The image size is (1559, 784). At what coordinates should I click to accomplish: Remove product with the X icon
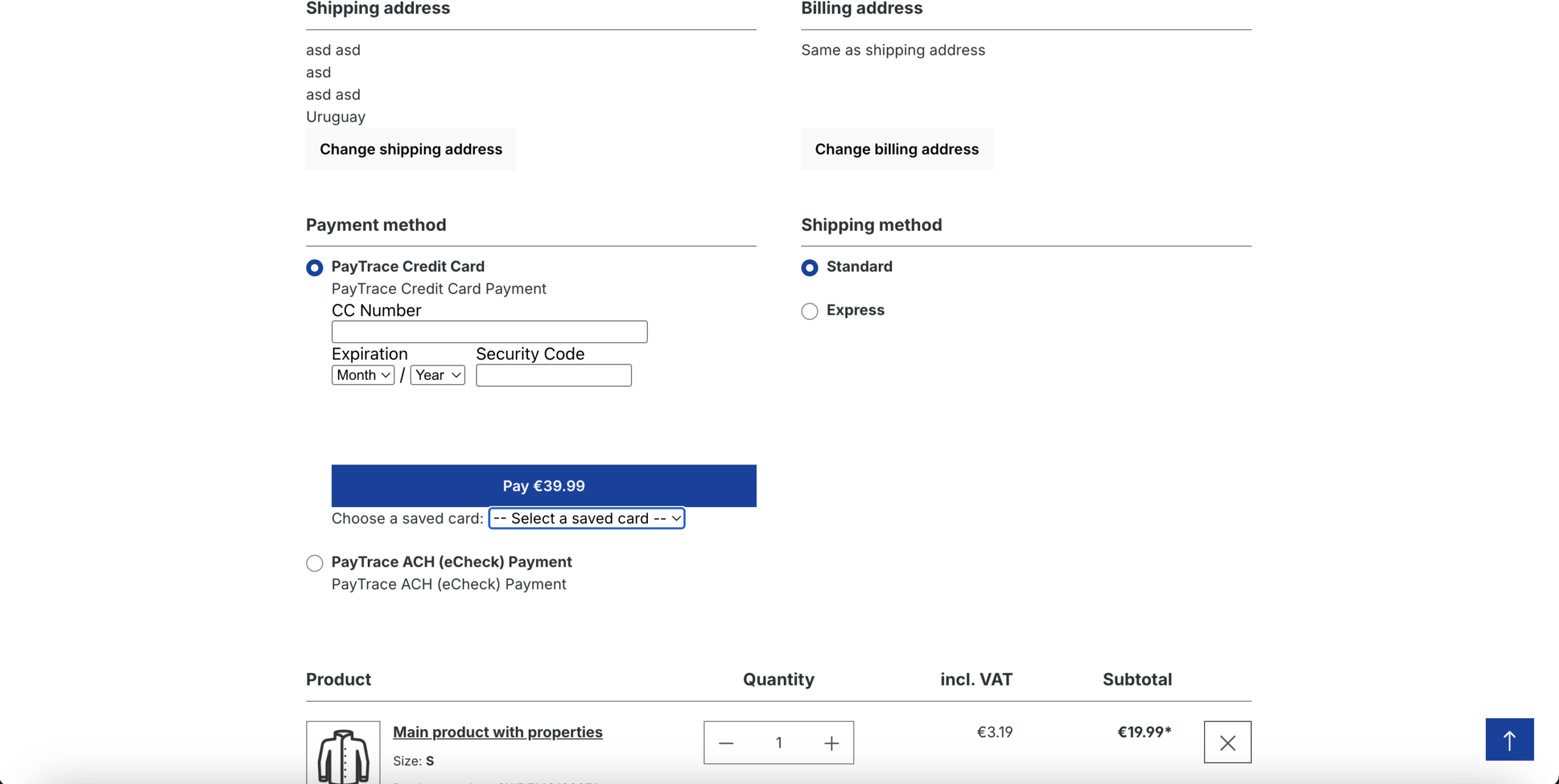(1227, 742)
